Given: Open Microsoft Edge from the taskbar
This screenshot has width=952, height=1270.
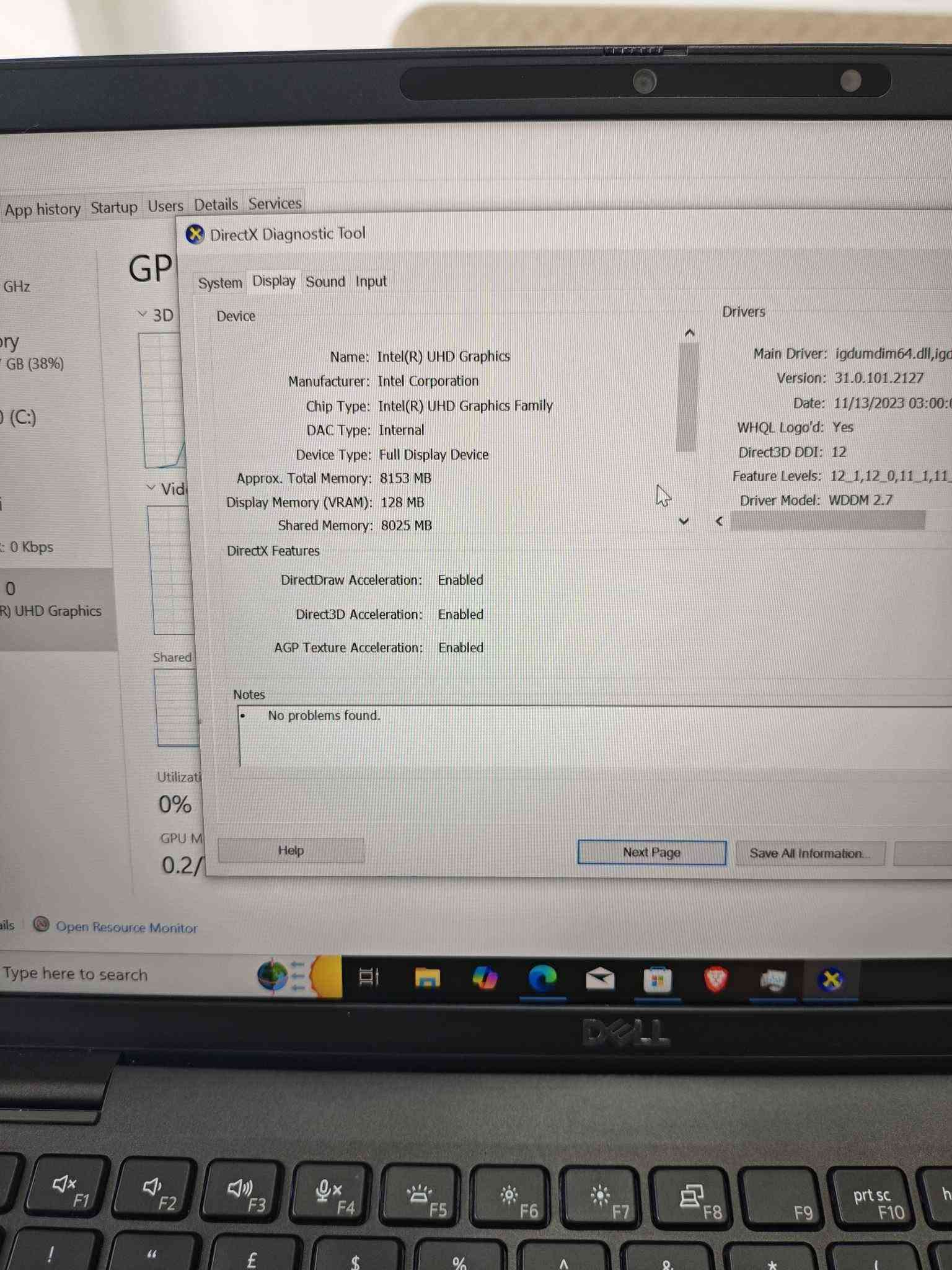Looking at the screenshot, I should pos(542,979).
